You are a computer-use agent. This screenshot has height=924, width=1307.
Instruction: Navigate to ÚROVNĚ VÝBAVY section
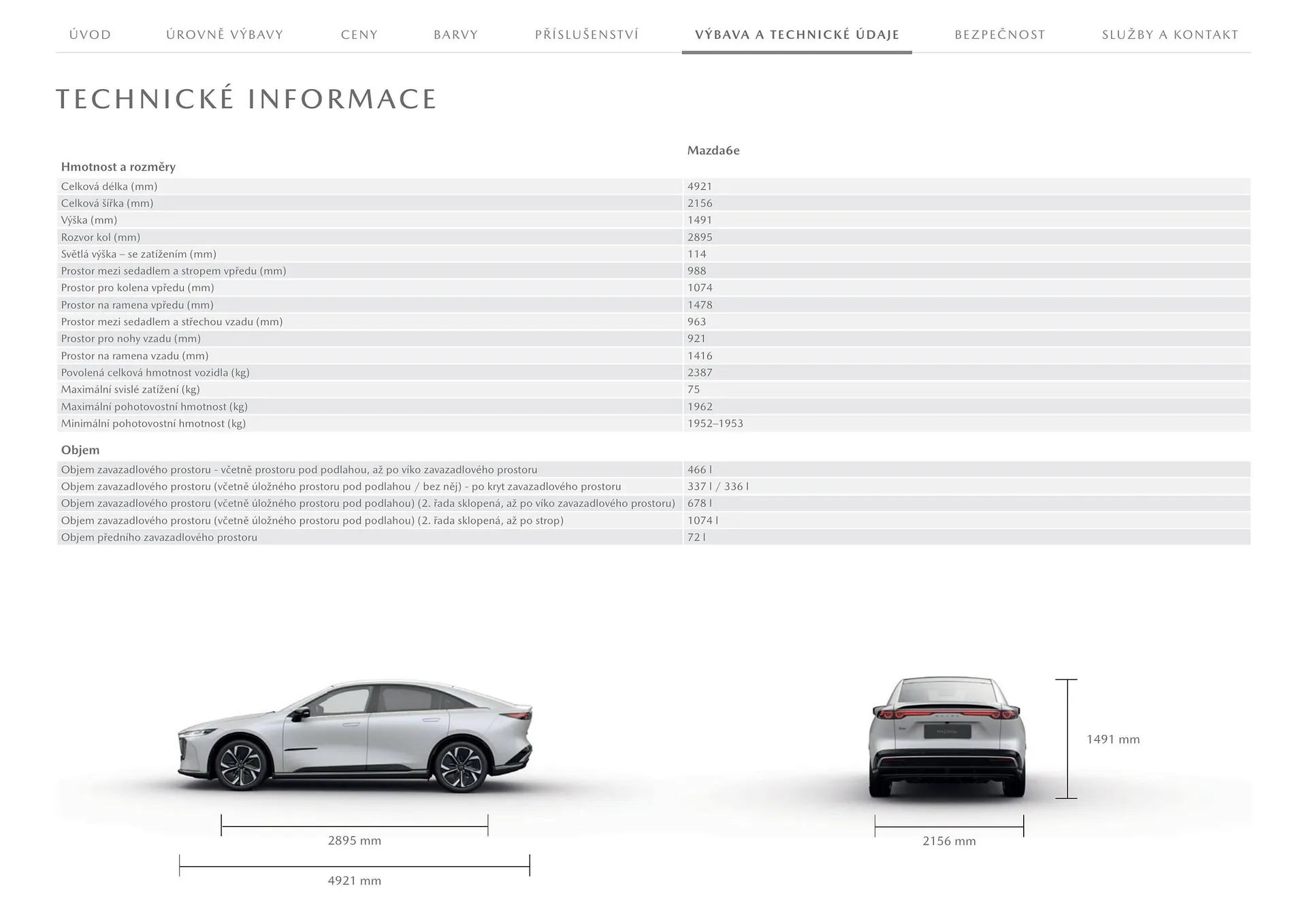225,34
